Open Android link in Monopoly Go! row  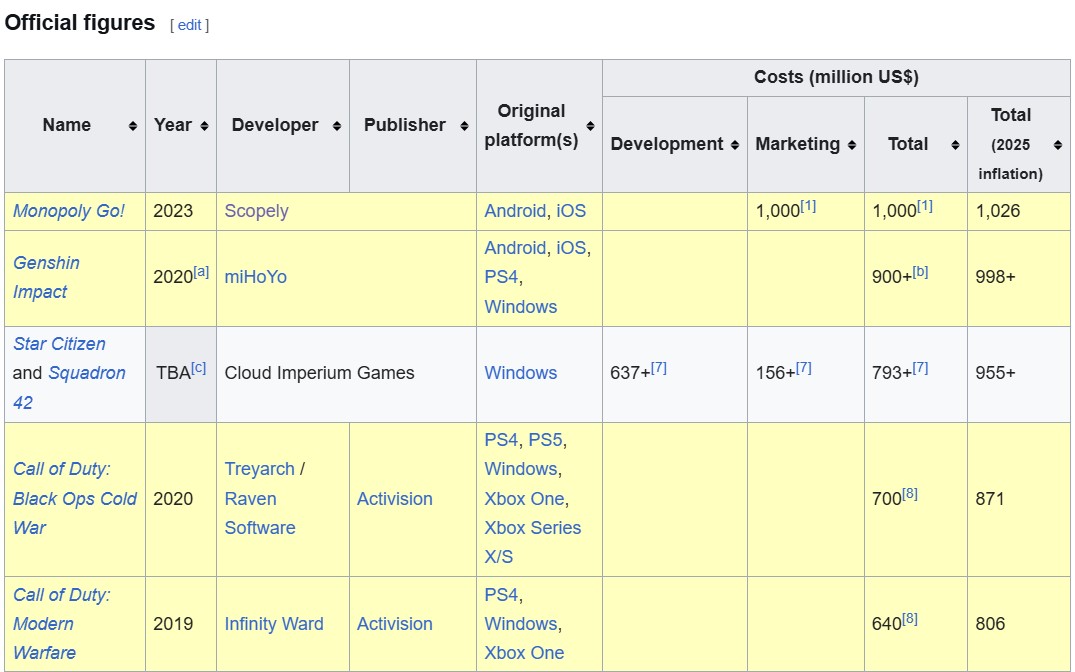(x=515, y=211)
